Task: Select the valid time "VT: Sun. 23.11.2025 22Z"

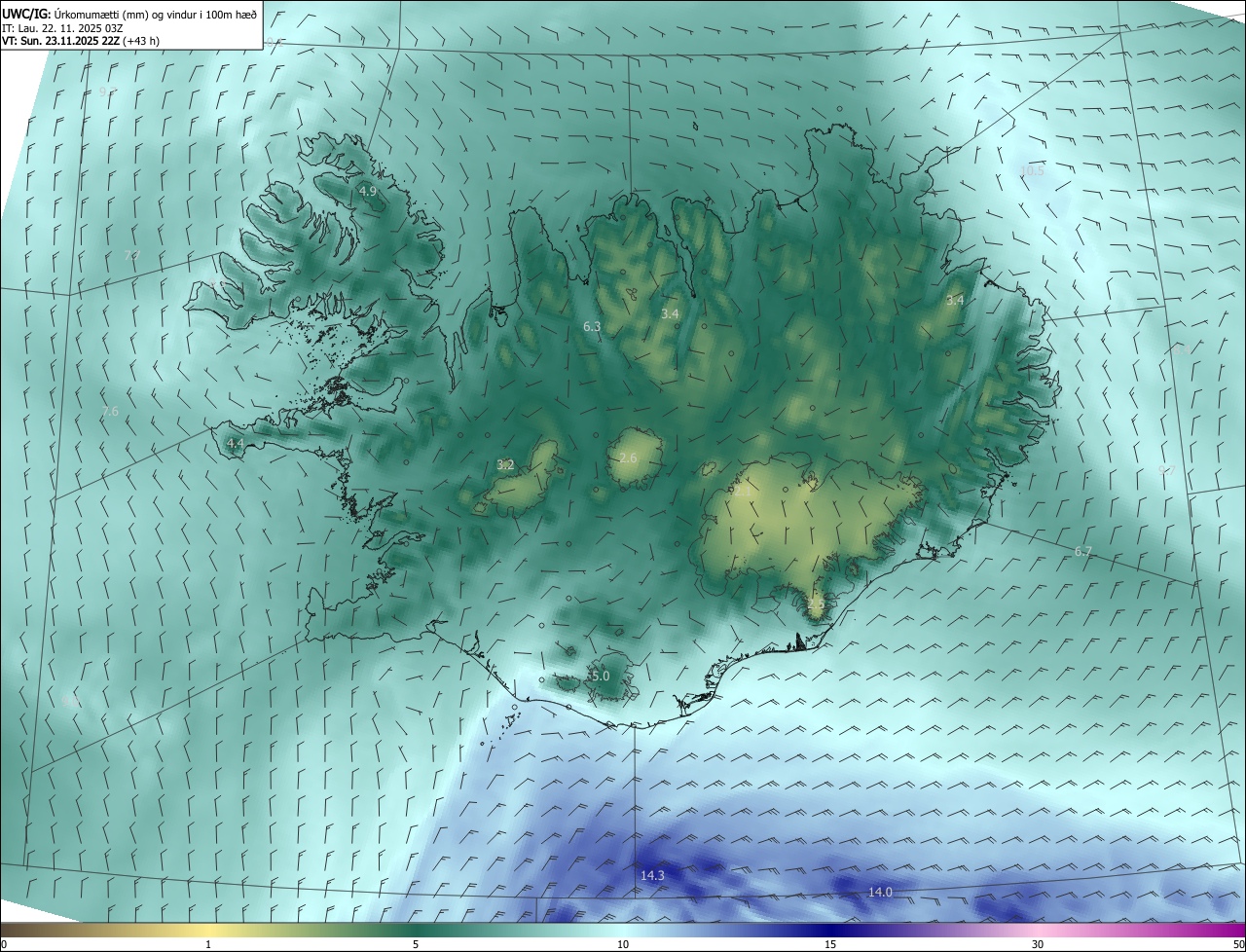Action: [61, 41]
